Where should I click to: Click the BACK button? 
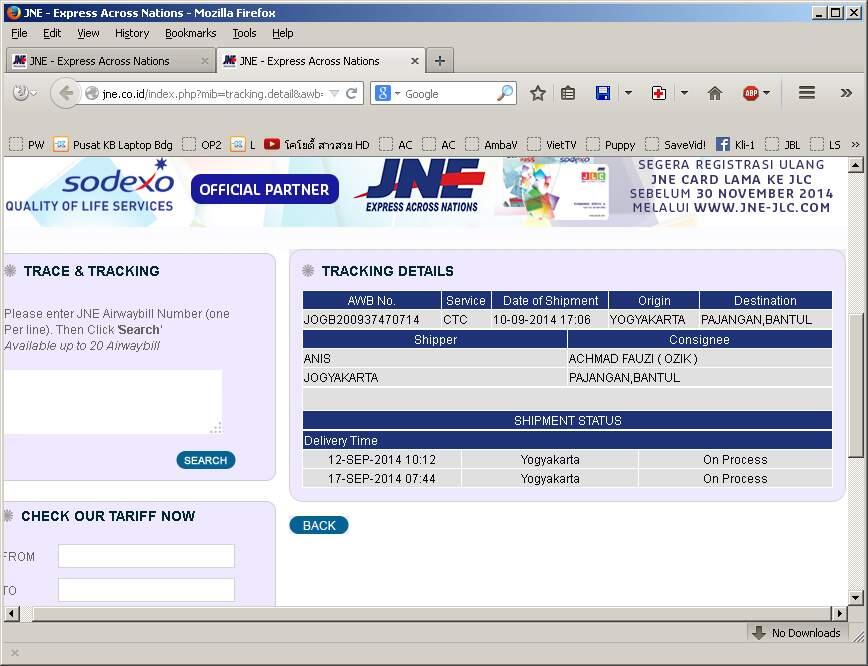[319, 525]
